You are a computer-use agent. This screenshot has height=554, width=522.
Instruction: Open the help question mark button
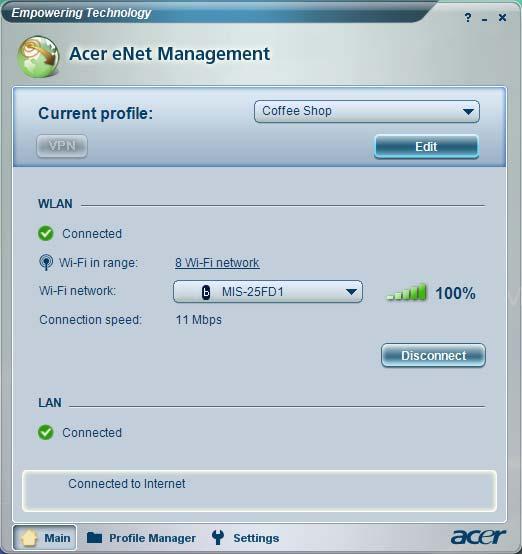click(468, 17)
